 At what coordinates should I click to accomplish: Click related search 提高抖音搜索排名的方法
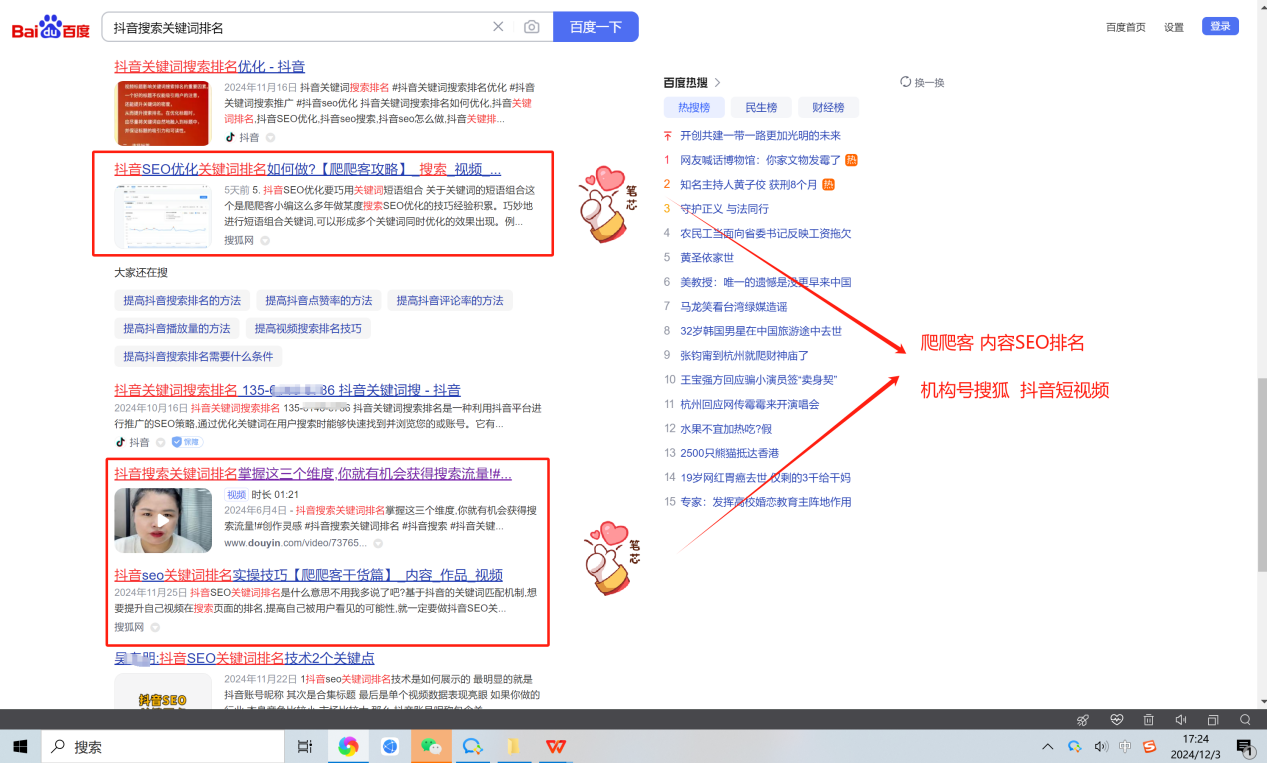(182, 300)
